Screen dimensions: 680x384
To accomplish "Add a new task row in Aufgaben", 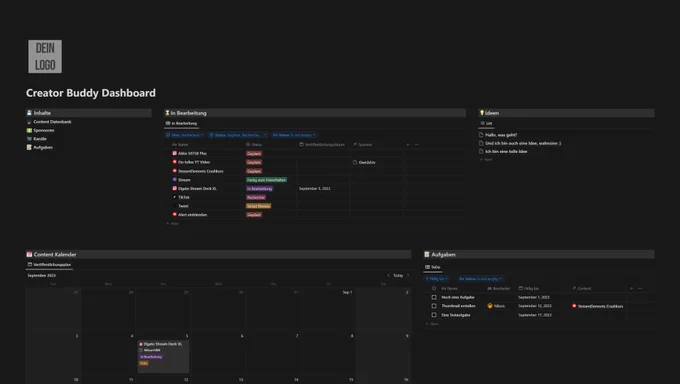I will pos(432,324).
